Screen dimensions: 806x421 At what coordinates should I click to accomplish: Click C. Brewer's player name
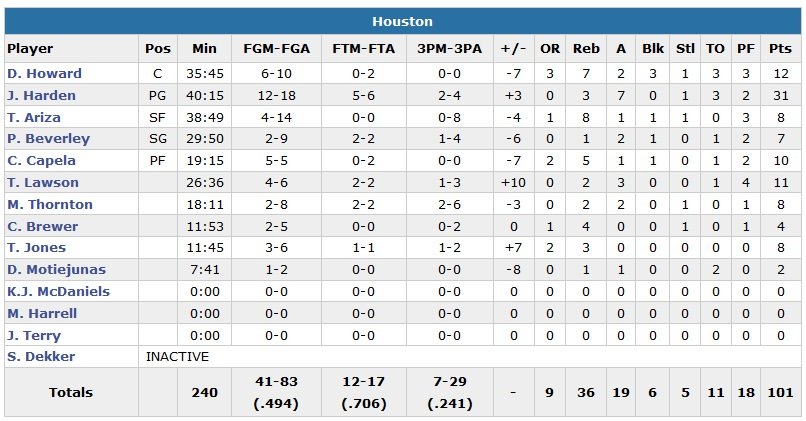pos(42,226)
